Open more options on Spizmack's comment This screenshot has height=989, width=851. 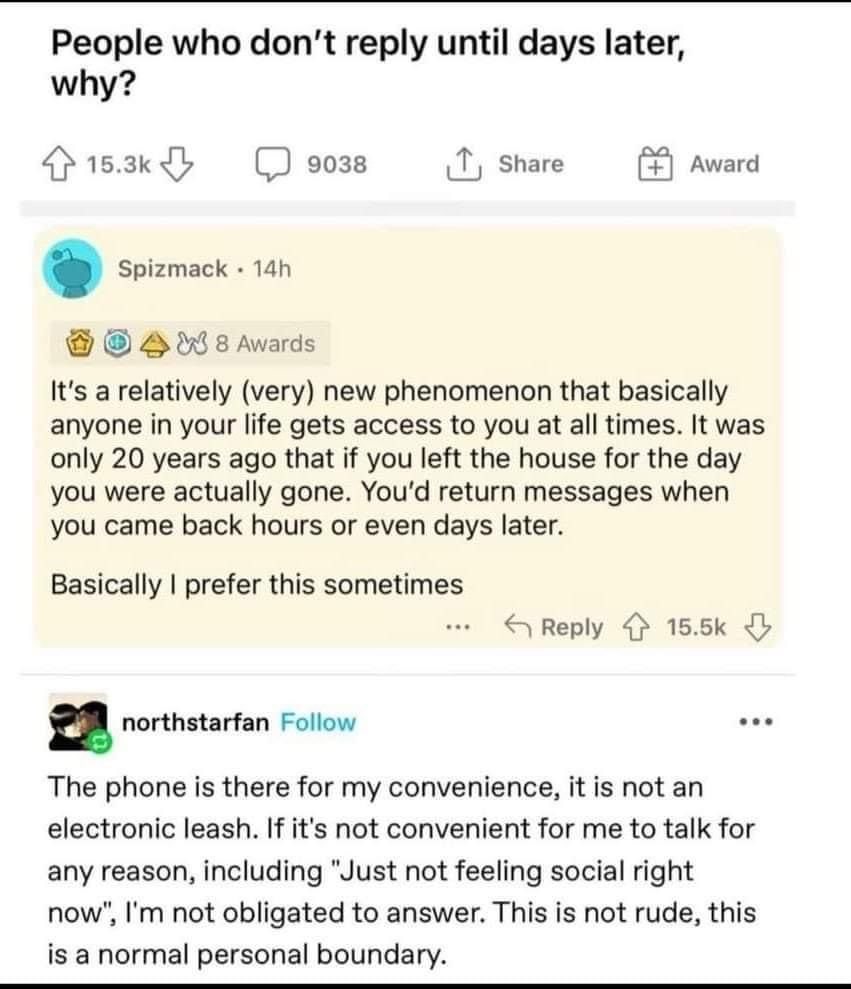click(457, 629)
